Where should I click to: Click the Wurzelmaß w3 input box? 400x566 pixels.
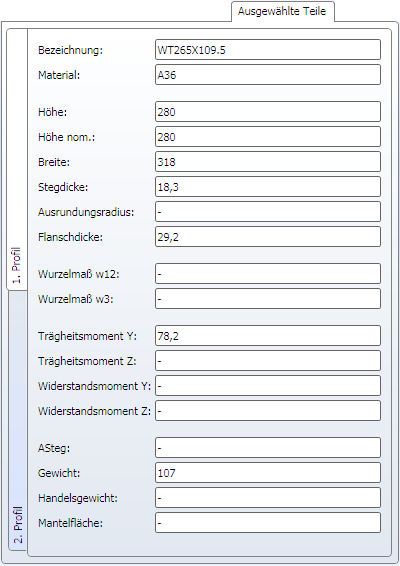(x=268, y=299)
